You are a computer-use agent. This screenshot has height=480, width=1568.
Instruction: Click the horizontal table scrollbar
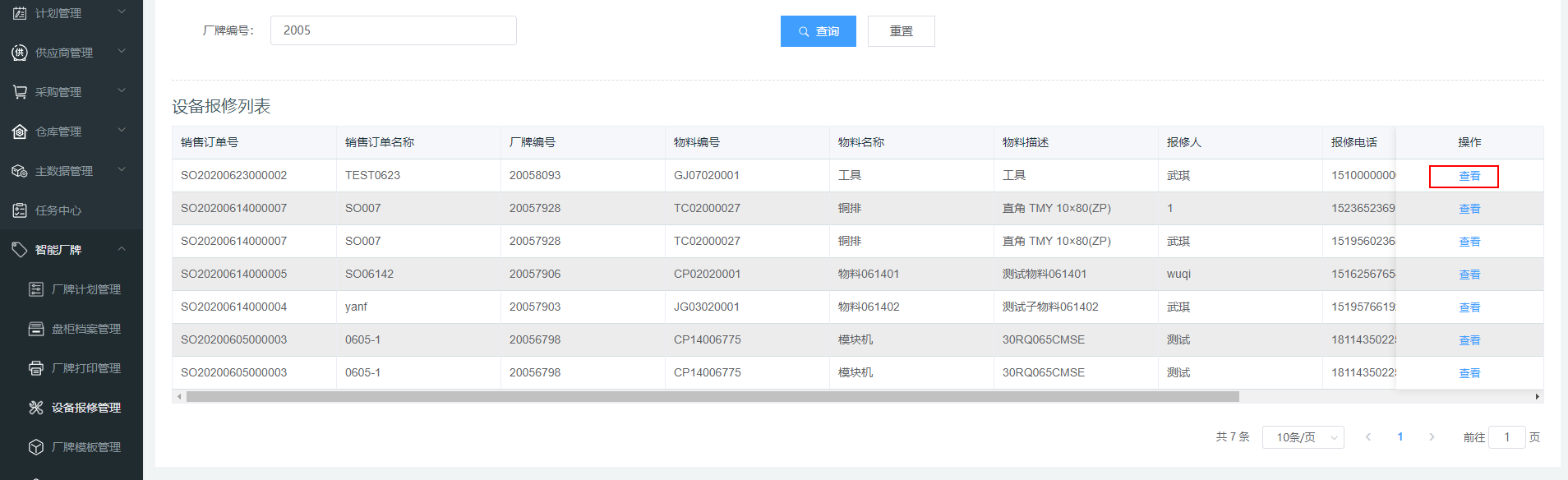click(x=712, y=397)
